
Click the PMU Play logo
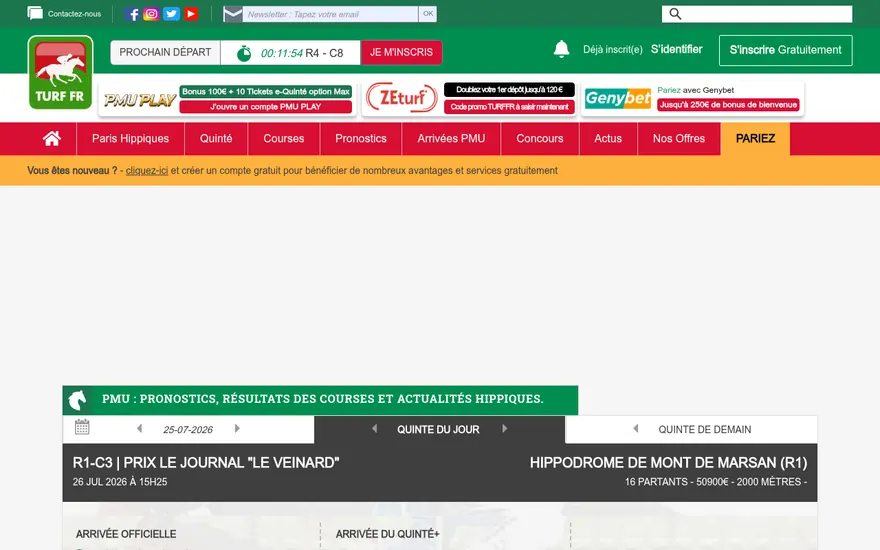(x=140, y=100)
